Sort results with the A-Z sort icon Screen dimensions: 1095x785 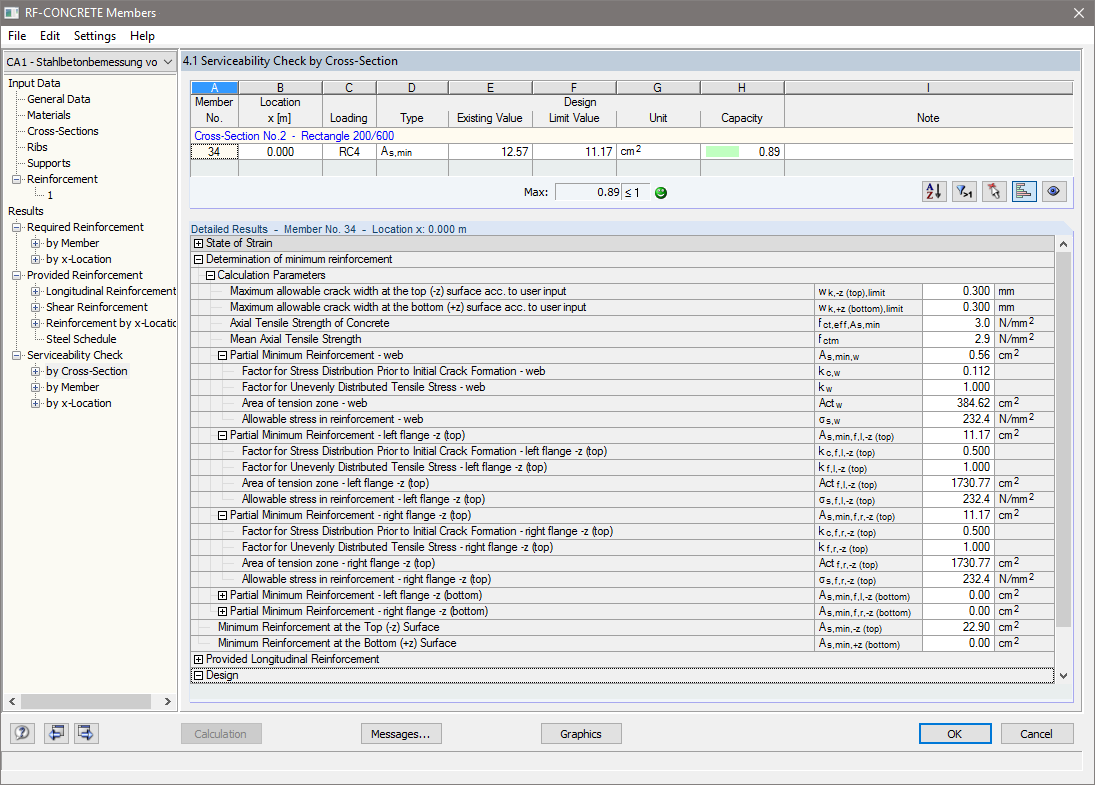[x=934, y=191]
